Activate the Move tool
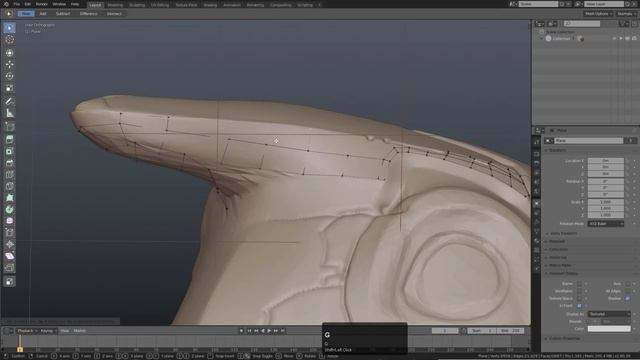640x360 pixels. pos(9,64)
